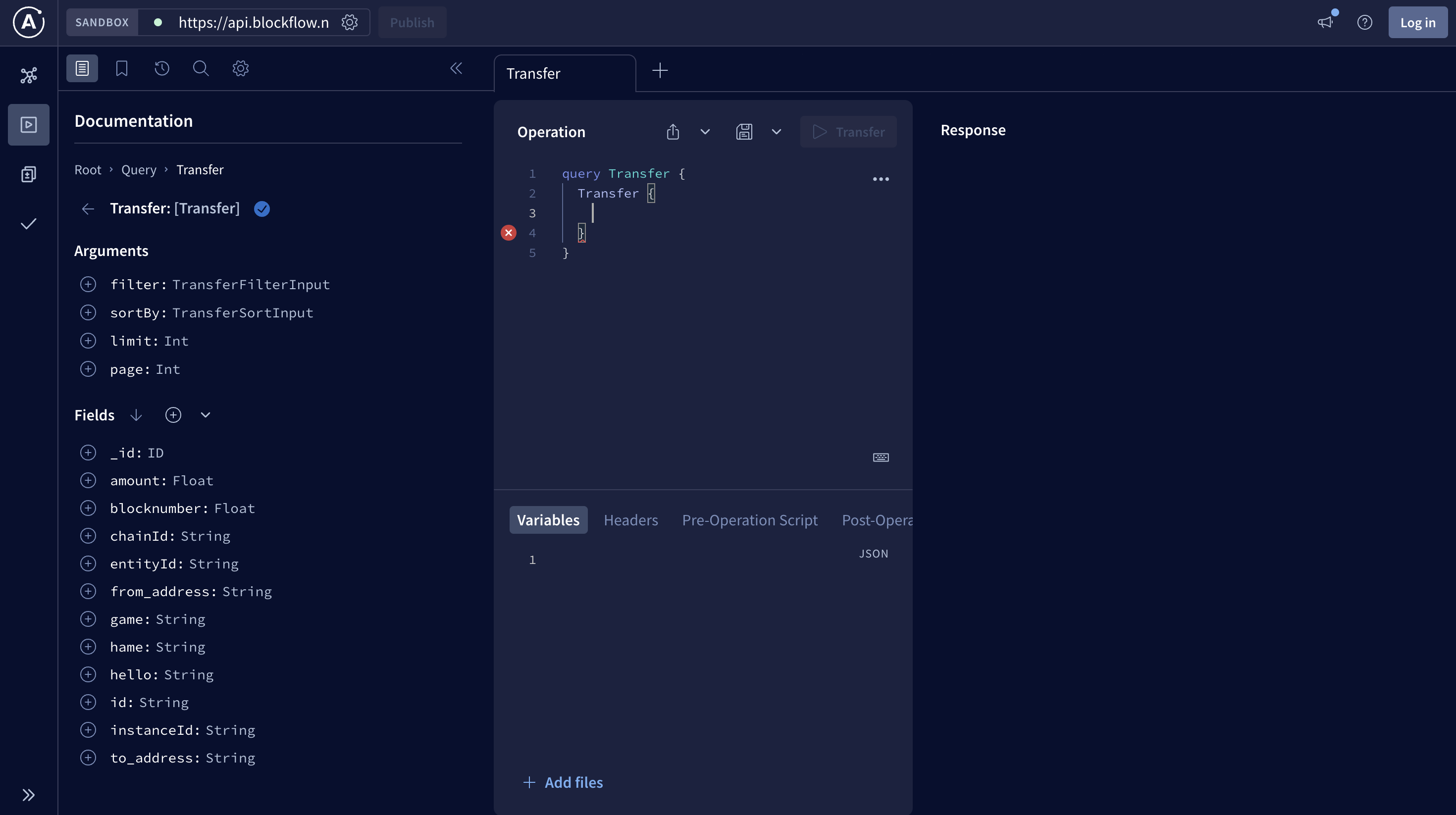Collapse the documentation panel with double chevron

[456, 68]
